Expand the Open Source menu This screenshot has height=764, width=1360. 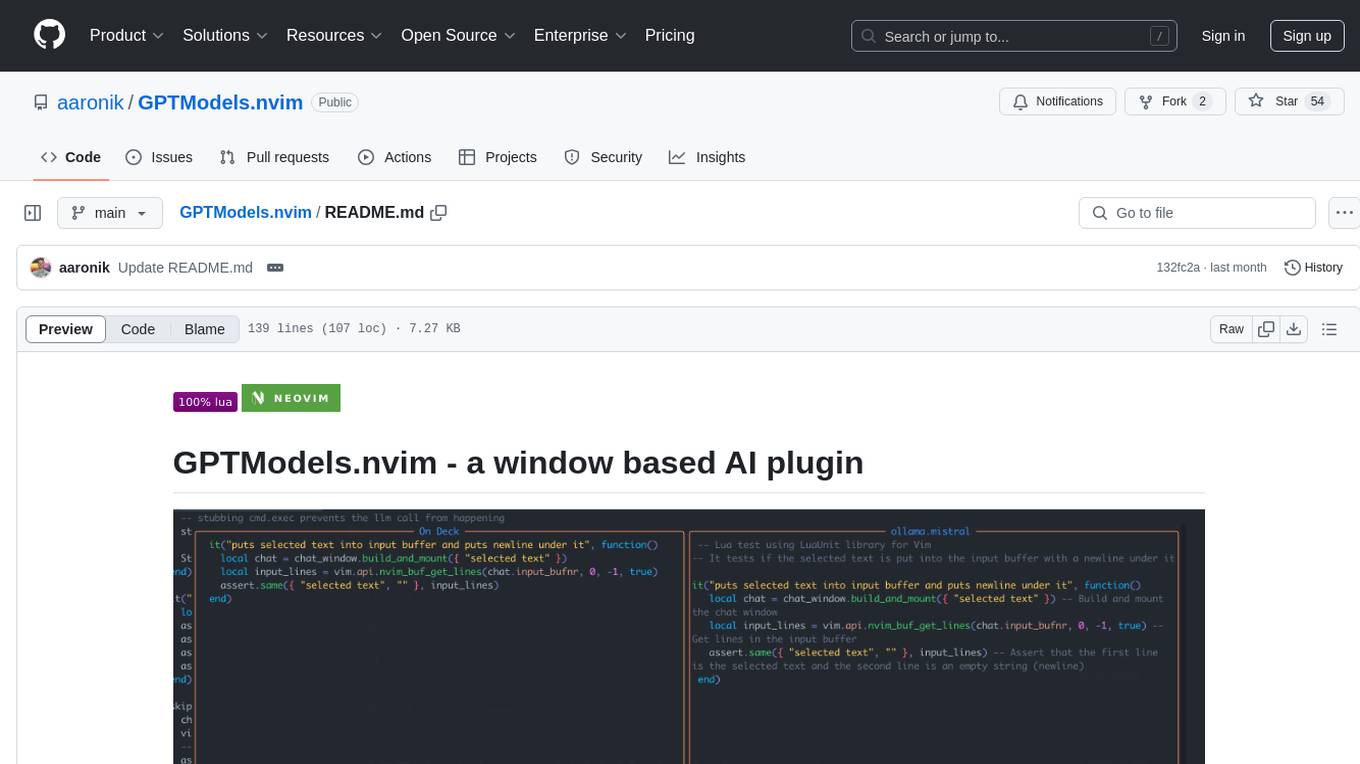coord(458,35)
